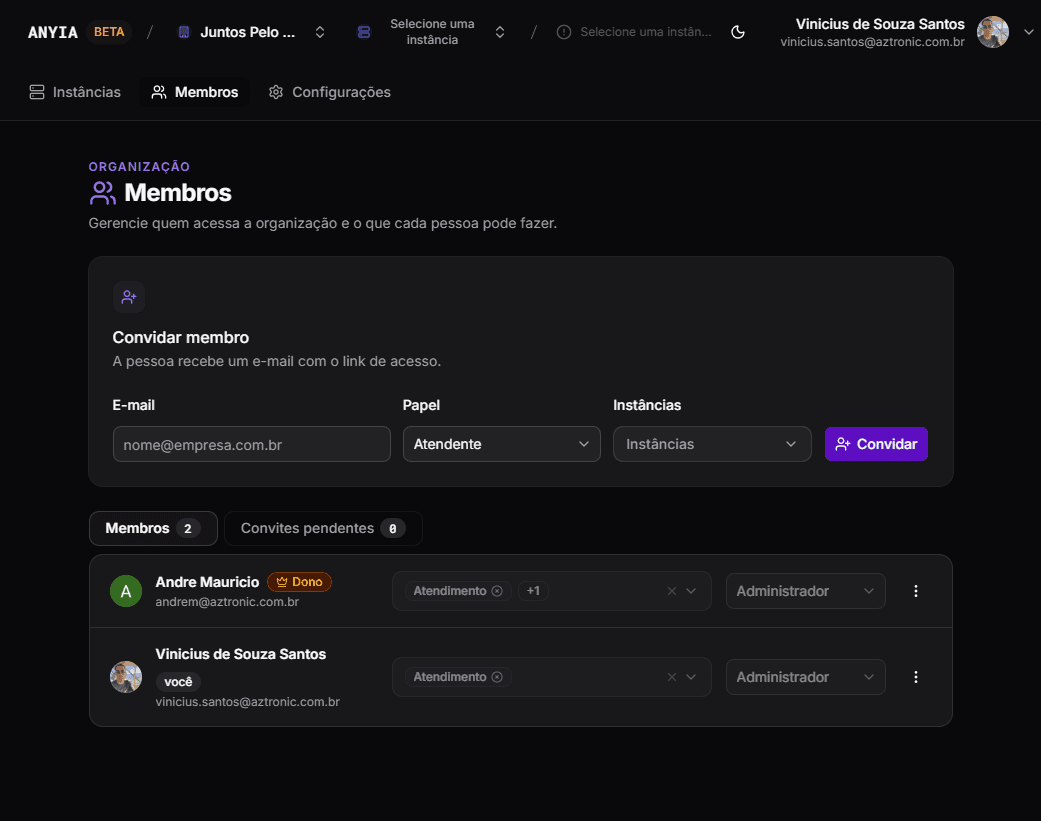Click Vinicius de Souza Santos's avatar in list

[126, 677]
